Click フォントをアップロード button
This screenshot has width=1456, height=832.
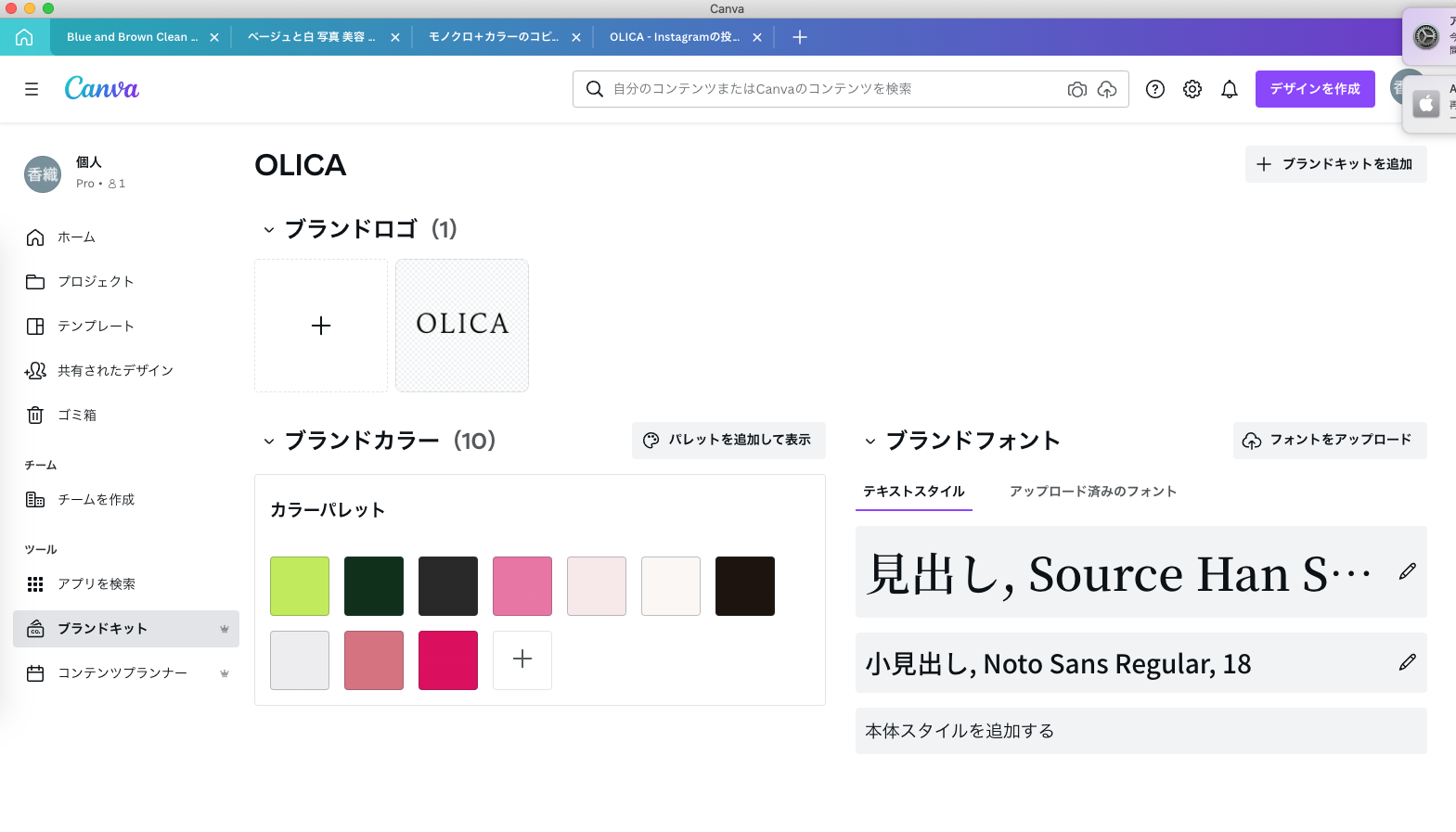1330,441
